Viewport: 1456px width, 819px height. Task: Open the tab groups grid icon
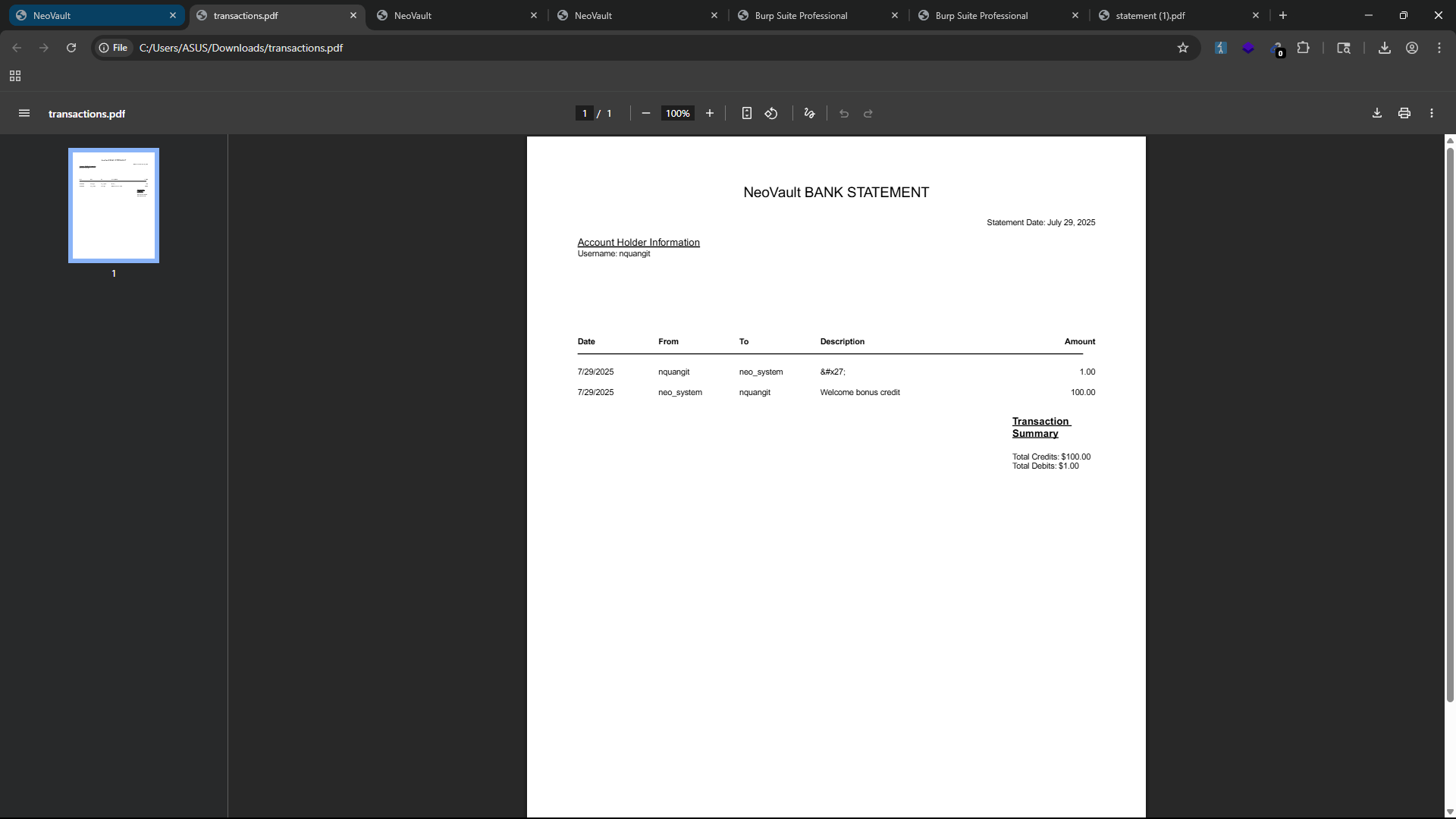15,76
